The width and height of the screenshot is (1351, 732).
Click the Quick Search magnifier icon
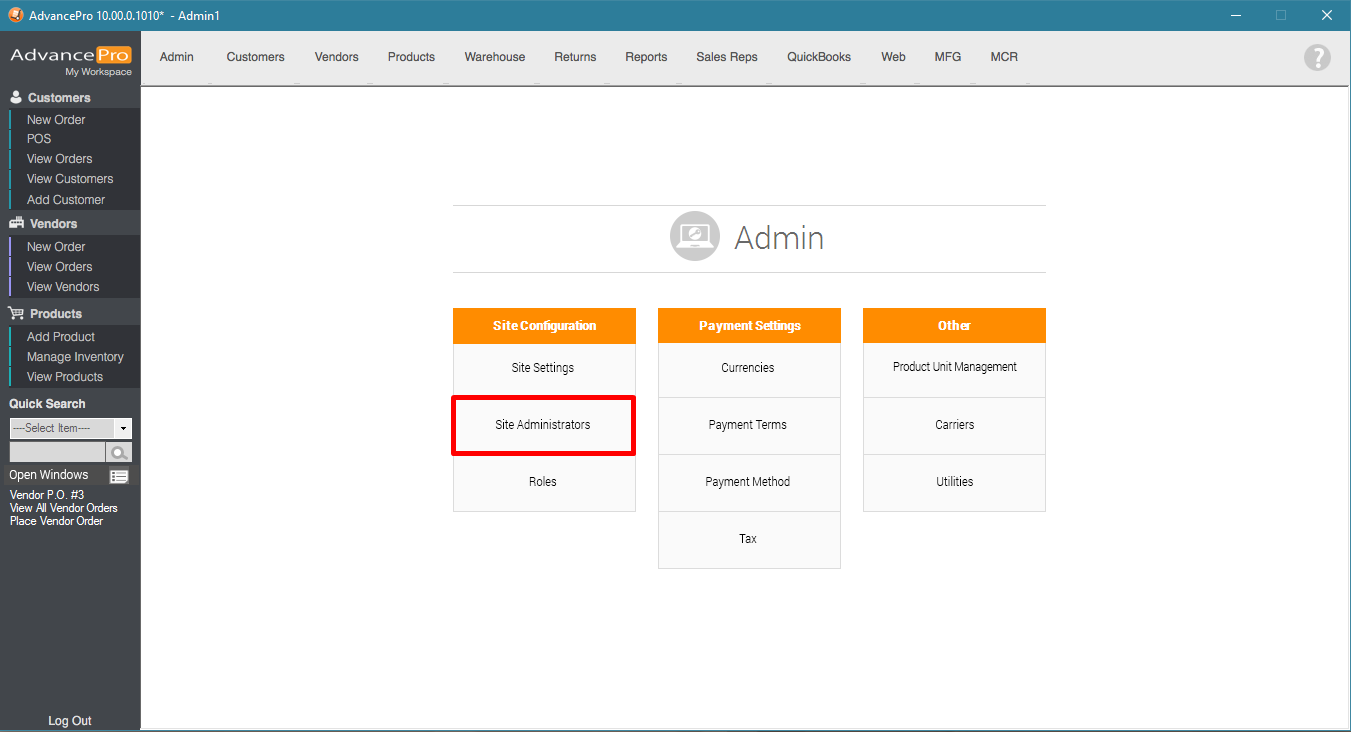point(119,453)
